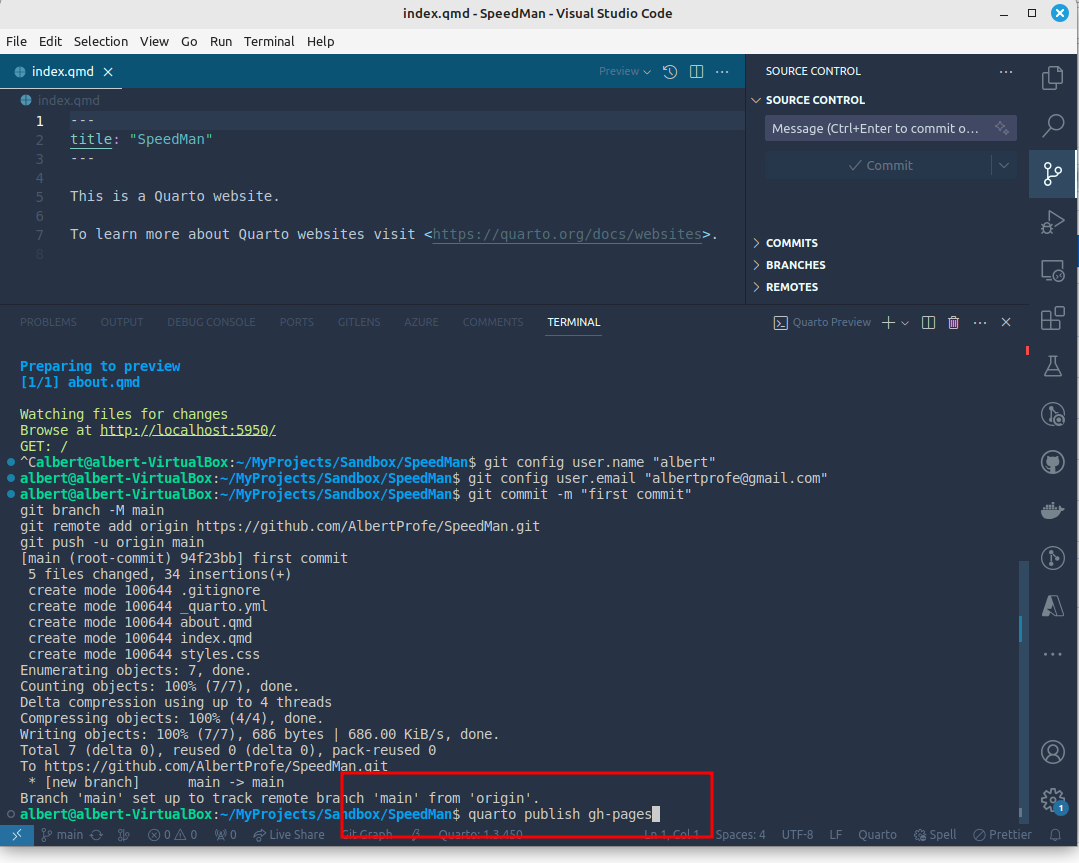Image resolution: width=1079 pixels, height=863 pixels.
Task: Open the Preview dropdown in editor toolbar
Action: click(625, 72)
